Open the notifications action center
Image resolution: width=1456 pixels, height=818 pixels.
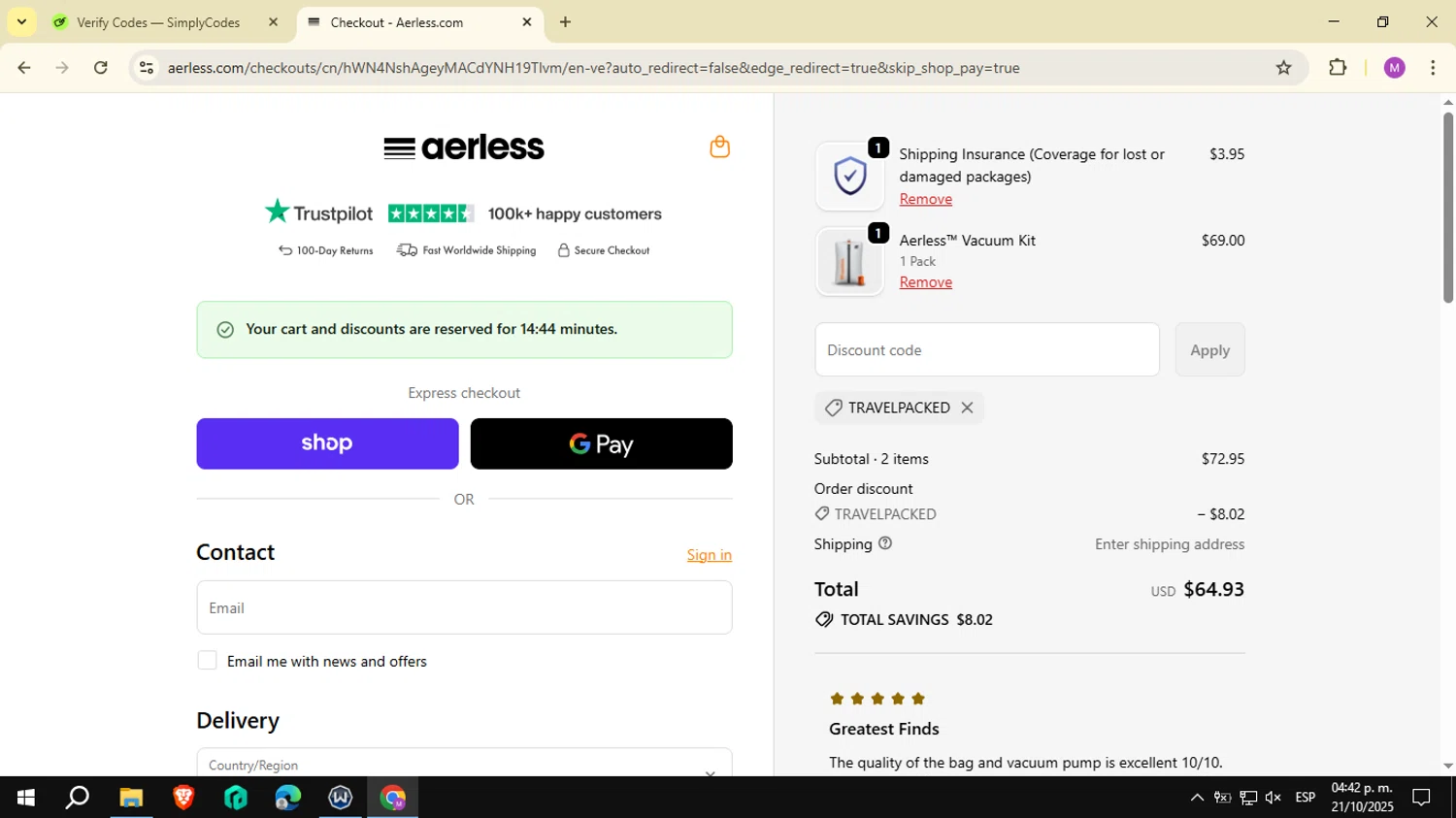[x=1421, y=798]
